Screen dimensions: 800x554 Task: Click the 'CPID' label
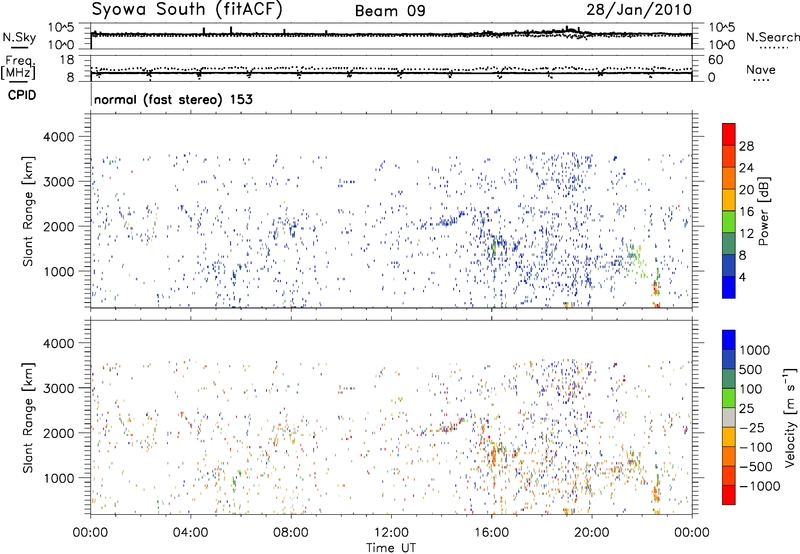click(22, 95)
